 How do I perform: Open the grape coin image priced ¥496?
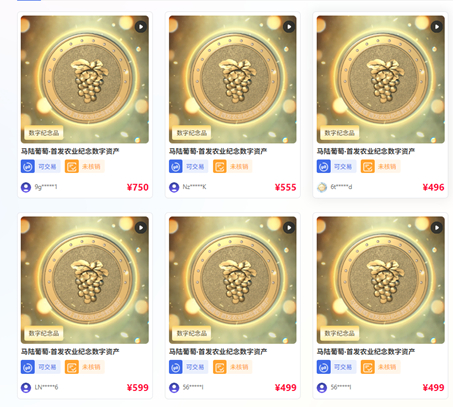(x=381, y=79)
